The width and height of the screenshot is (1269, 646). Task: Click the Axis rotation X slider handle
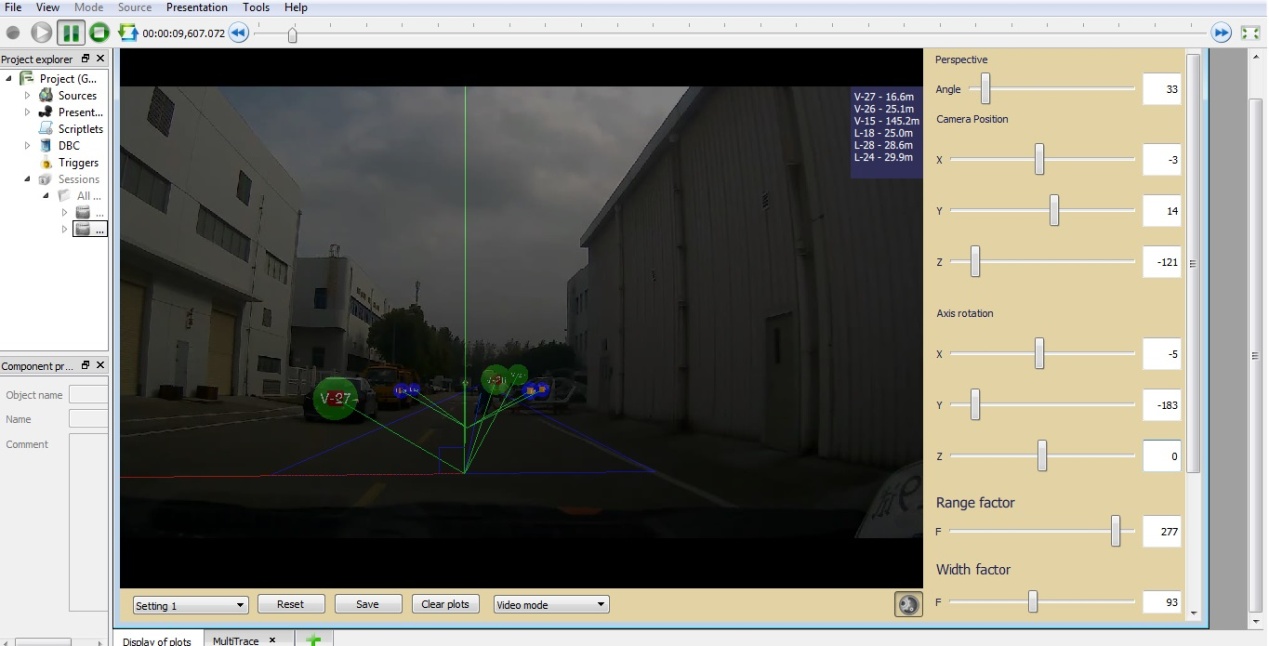tap(1039, 353)
